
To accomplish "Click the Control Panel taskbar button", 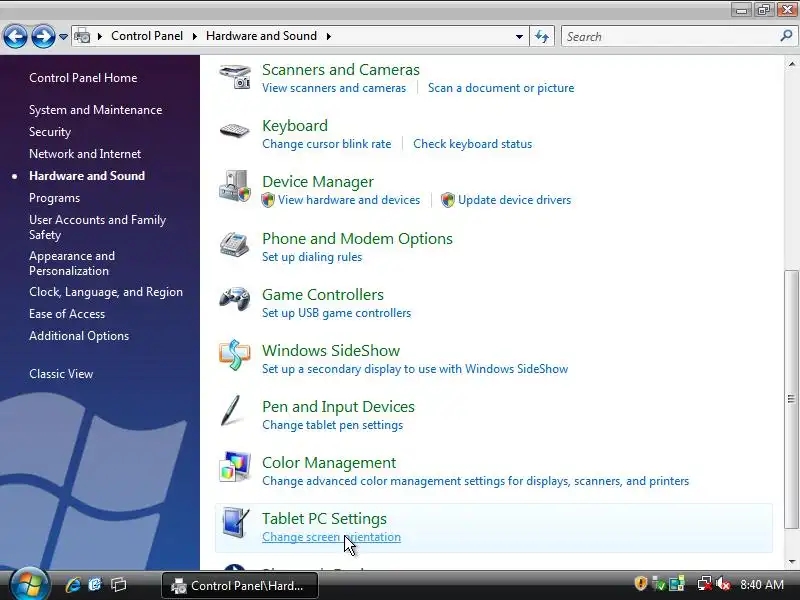I will pyautogui.click(x=240, y=585).
